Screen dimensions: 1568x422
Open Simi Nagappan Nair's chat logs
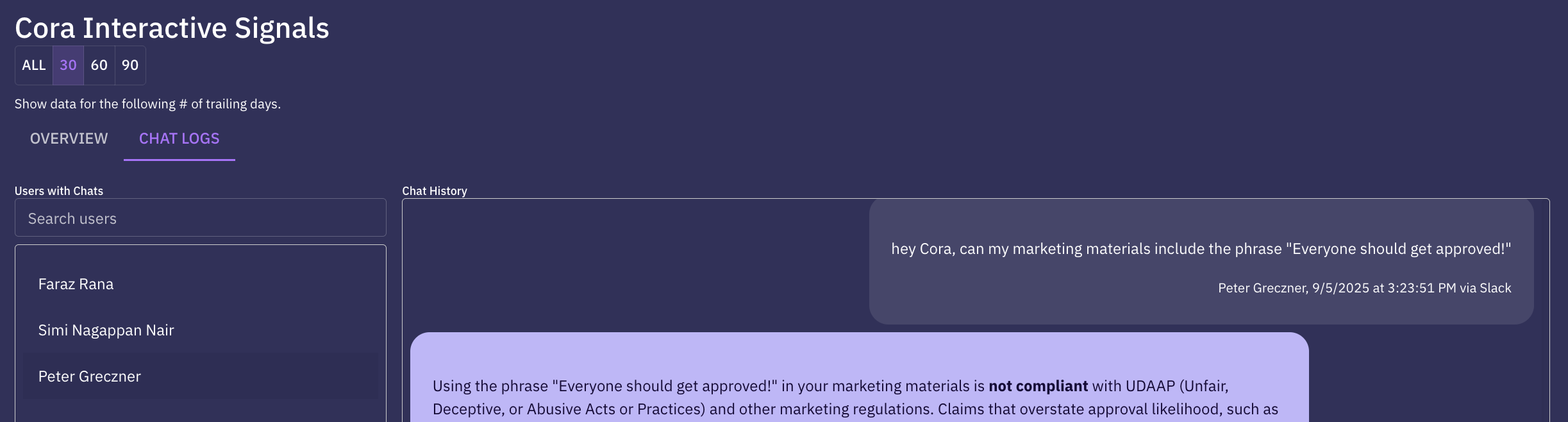click(106, 330)
